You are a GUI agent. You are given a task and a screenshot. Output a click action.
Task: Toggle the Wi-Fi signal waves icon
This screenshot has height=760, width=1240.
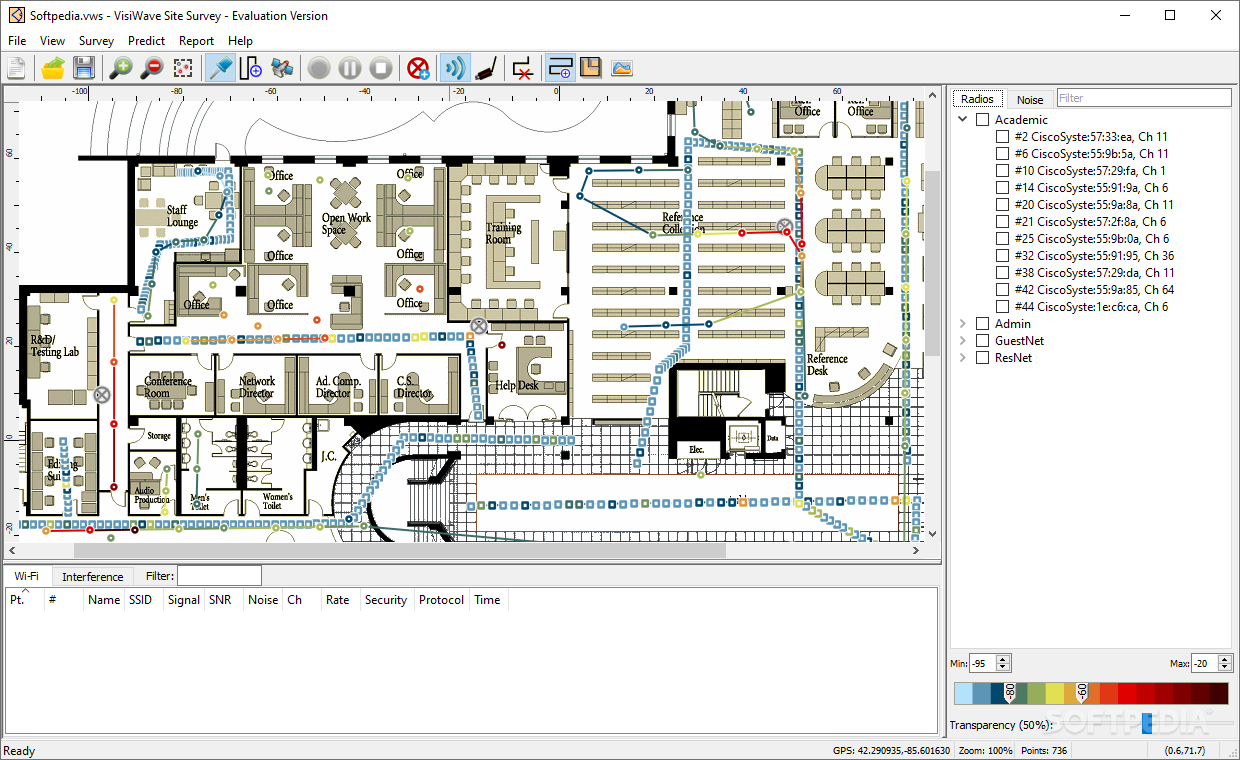[x=455, y=68]
